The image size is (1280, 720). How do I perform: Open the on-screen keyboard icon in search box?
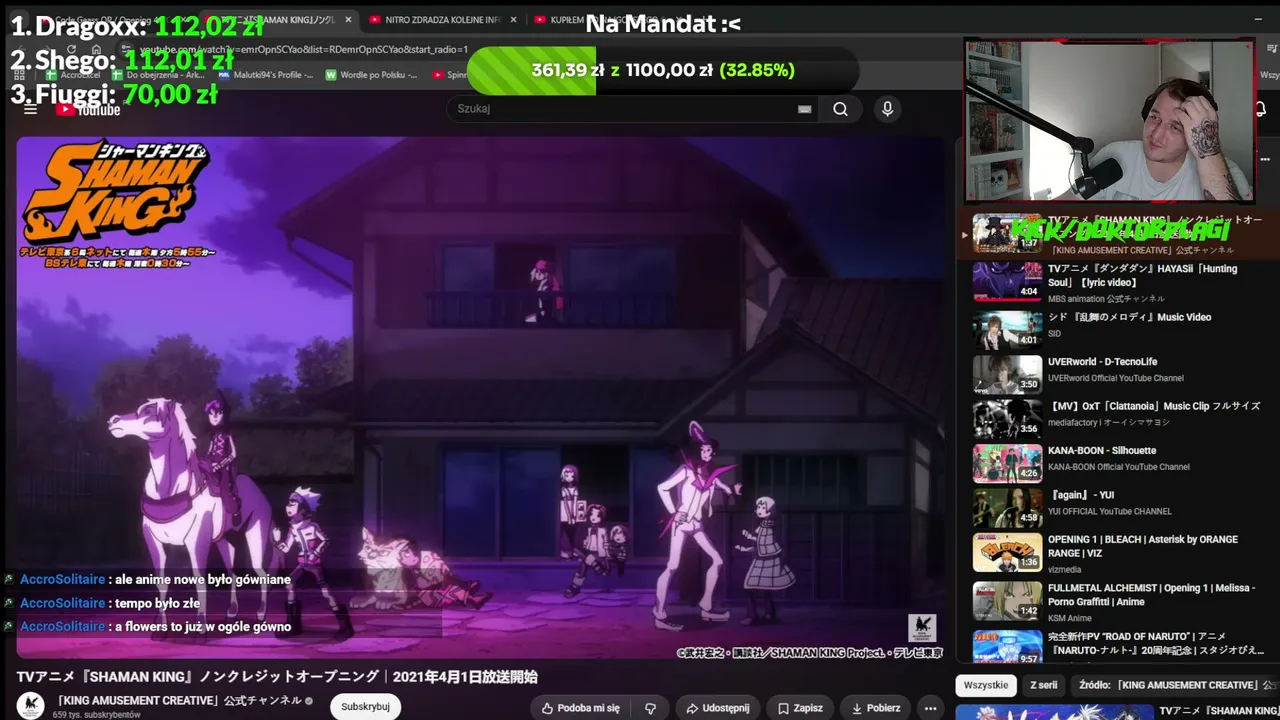tap(804, 109)
